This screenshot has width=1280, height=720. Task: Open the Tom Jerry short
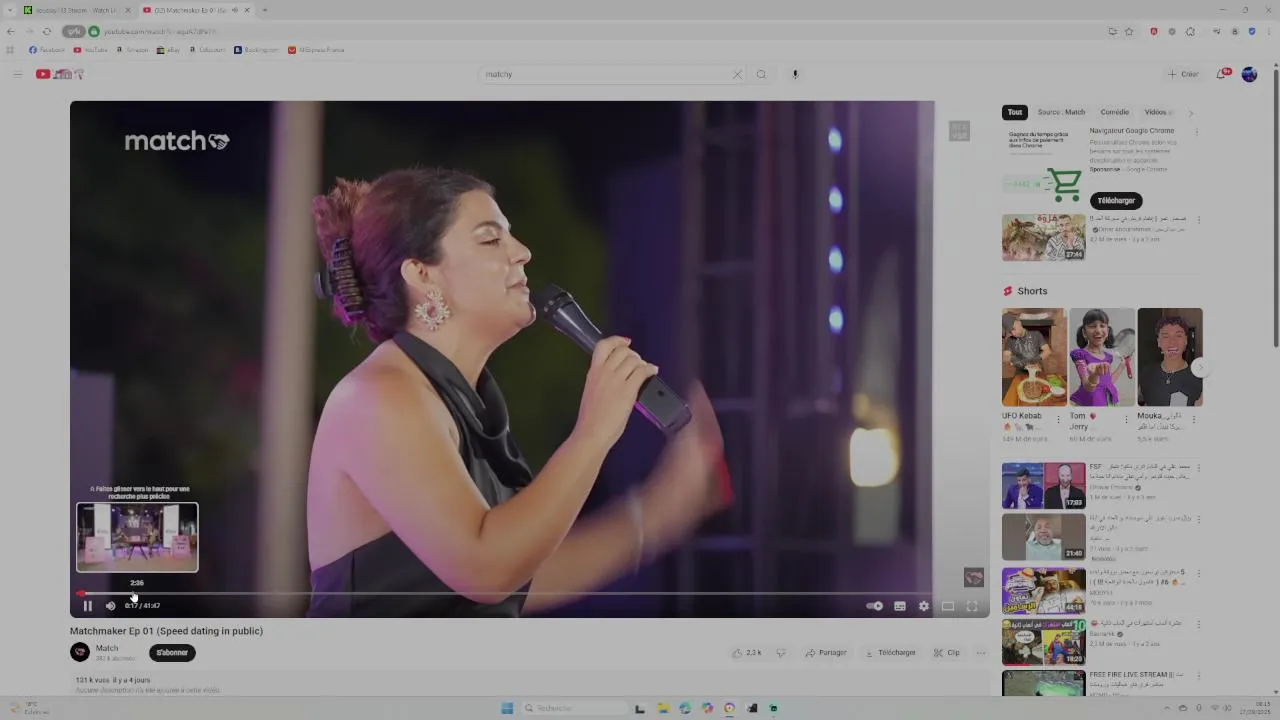coord(1102,357)
